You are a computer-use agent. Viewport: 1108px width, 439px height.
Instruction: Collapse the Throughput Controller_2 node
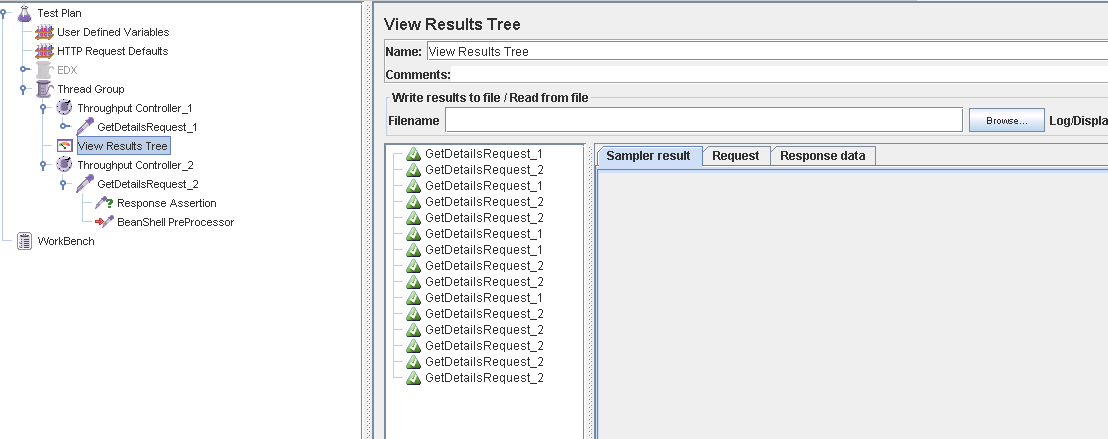pos(43,165)
